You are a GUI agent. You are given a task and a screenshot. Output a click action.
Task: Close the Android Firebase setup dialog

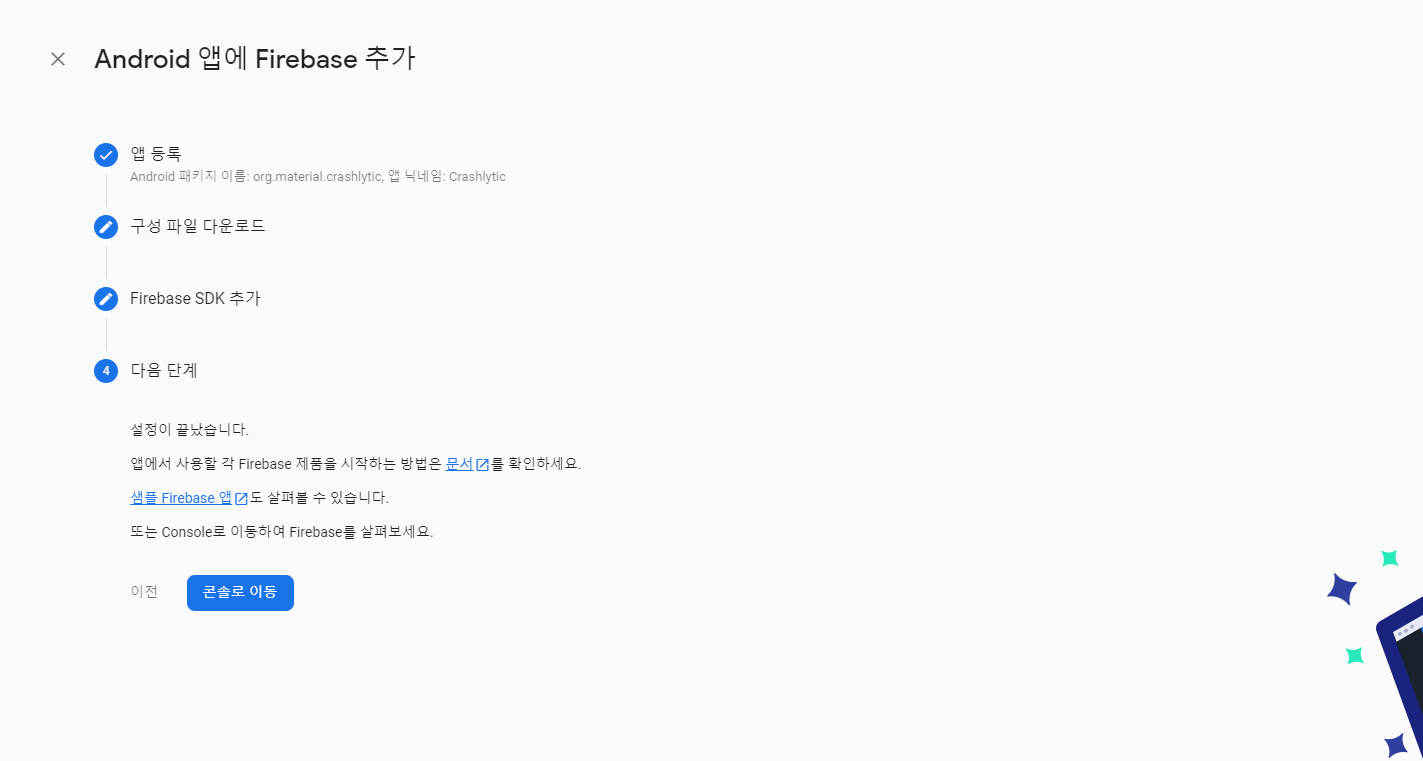58,59
